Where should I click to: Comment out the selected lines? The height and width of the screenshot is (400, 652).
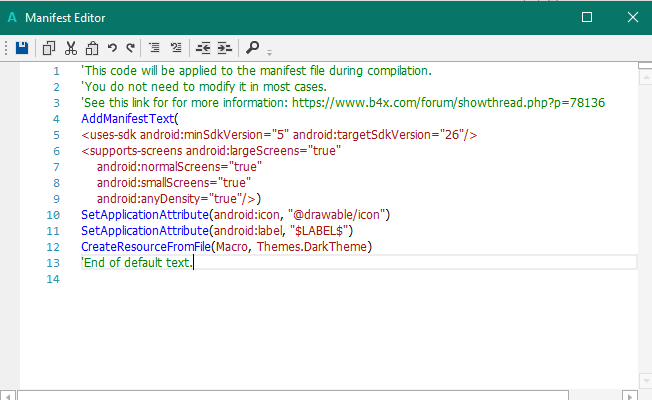[154, 47]
